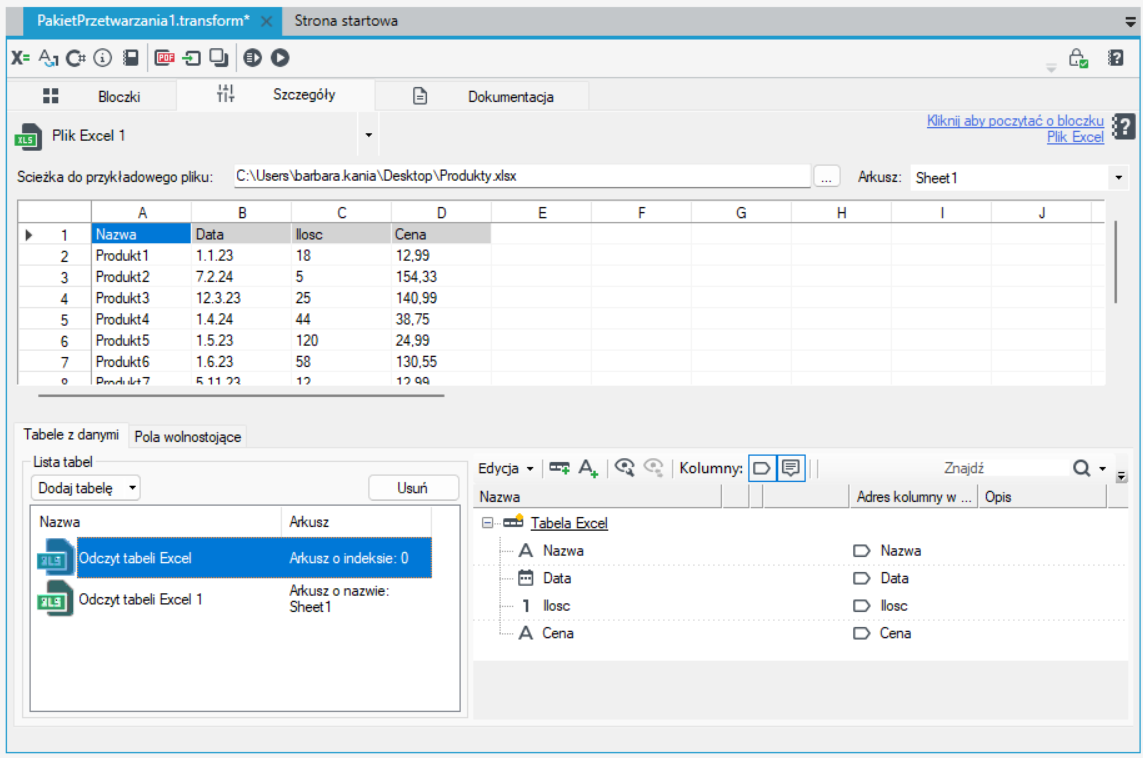Click the red PDF export icon

pos(165,58)
